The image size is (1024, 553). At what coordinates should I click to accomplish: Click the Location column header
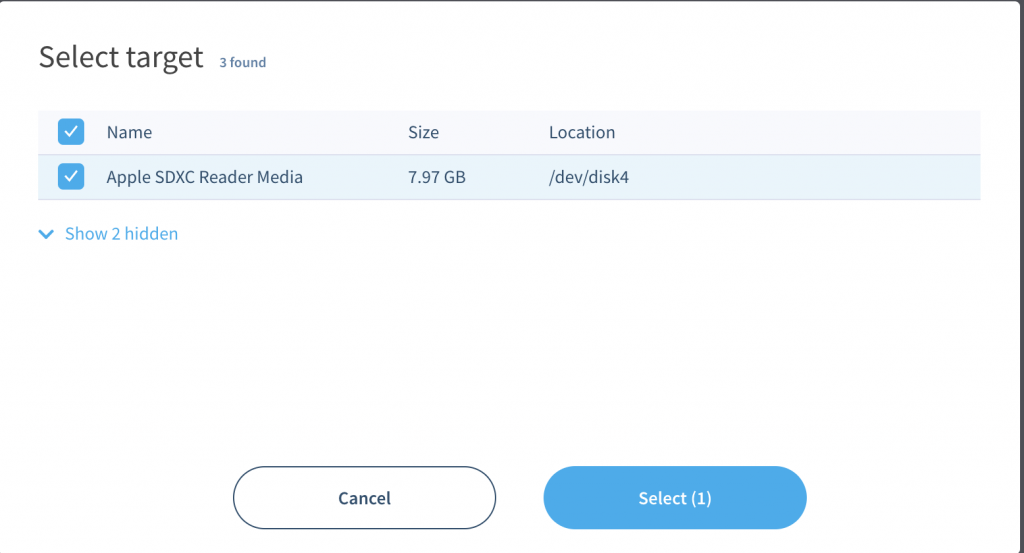point(582,132)
